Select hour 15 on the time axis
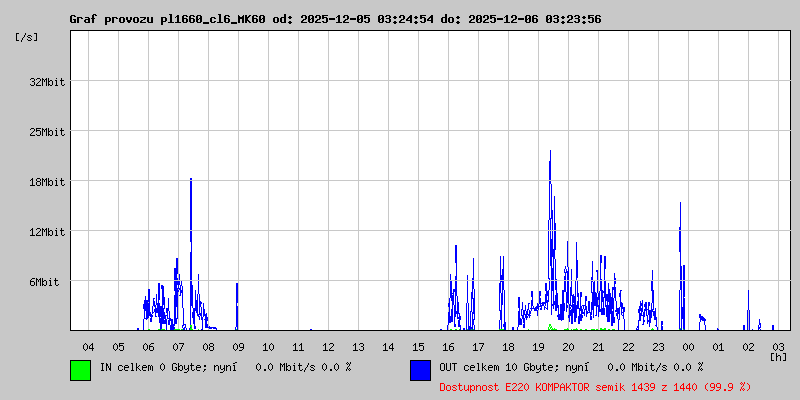Image resolution: width=800 pixels, height=400 pixels. [418, 346]
